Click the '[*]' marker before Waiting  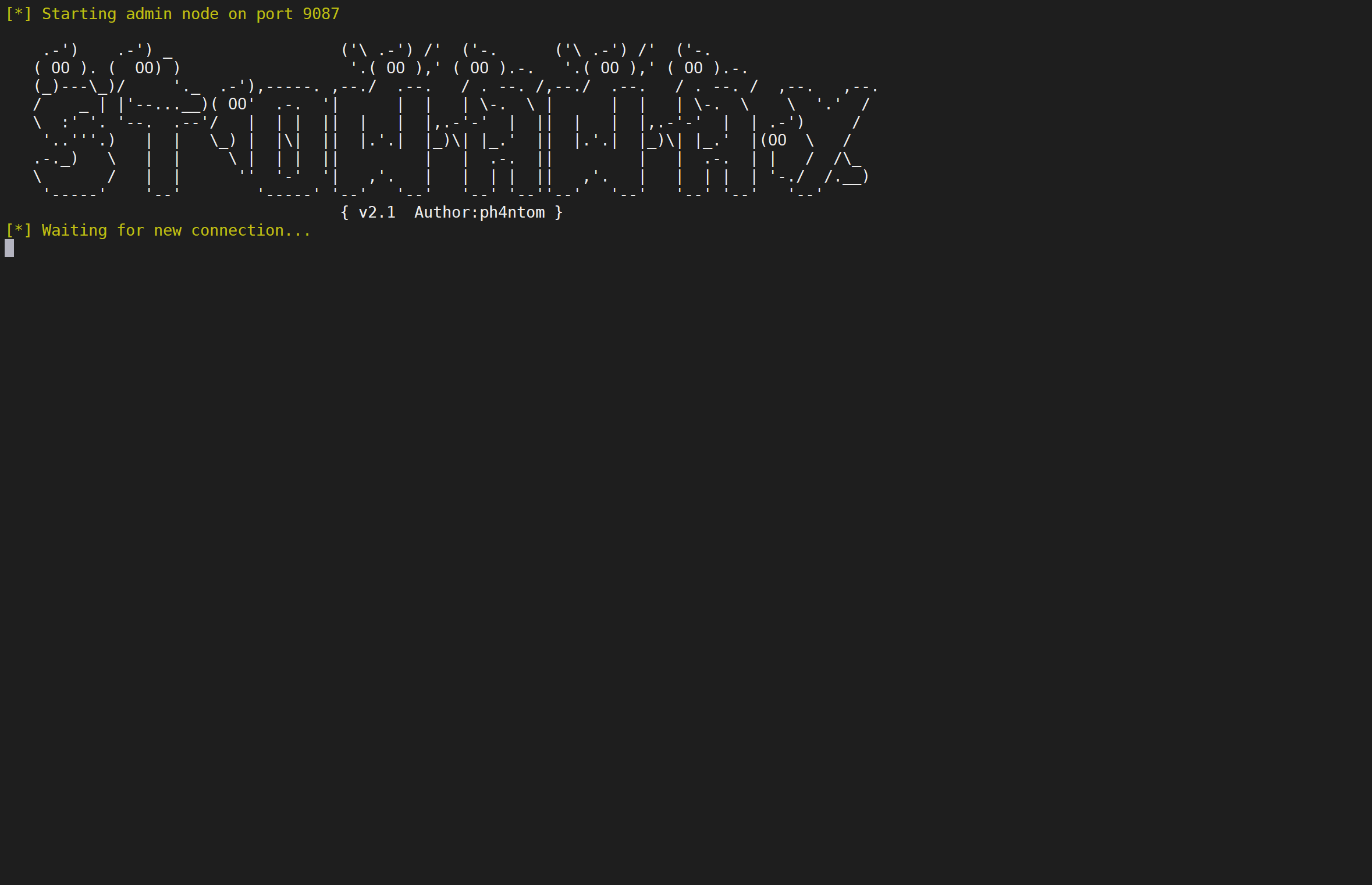click(18, 230)
